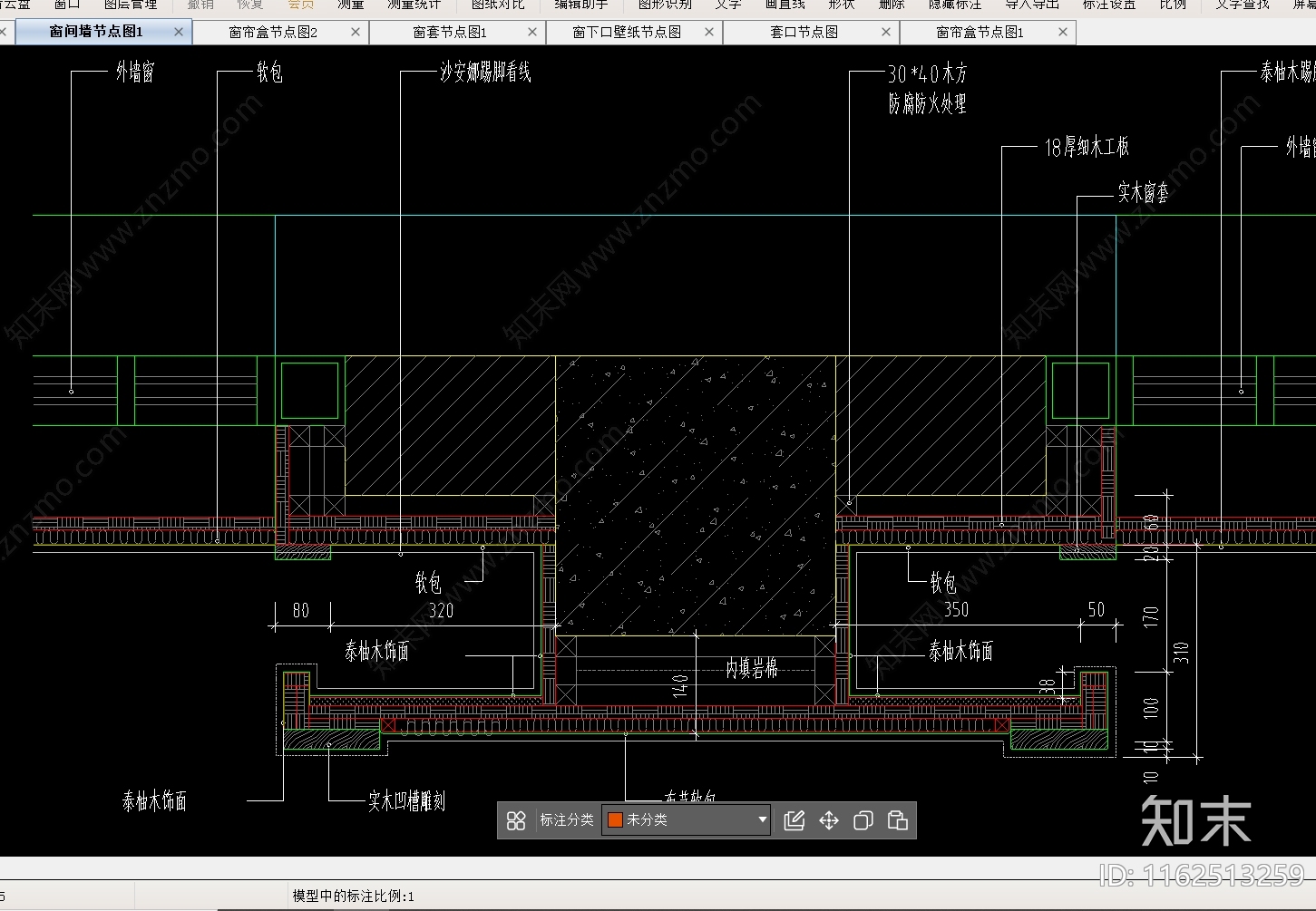Close the 套口节点图 tab
This screenshot has height=911, width=1316.
(x=886, y=32)
